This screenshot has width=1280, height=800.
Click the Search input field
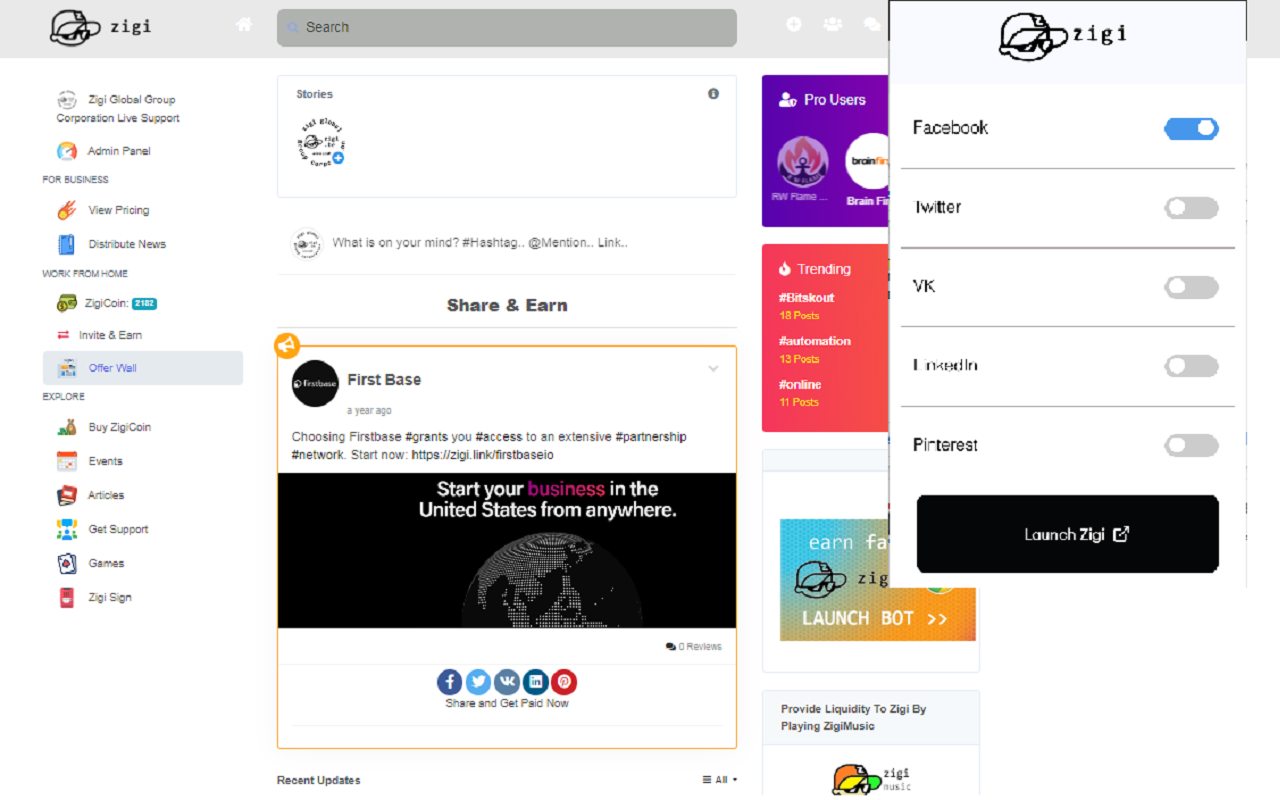507,28
